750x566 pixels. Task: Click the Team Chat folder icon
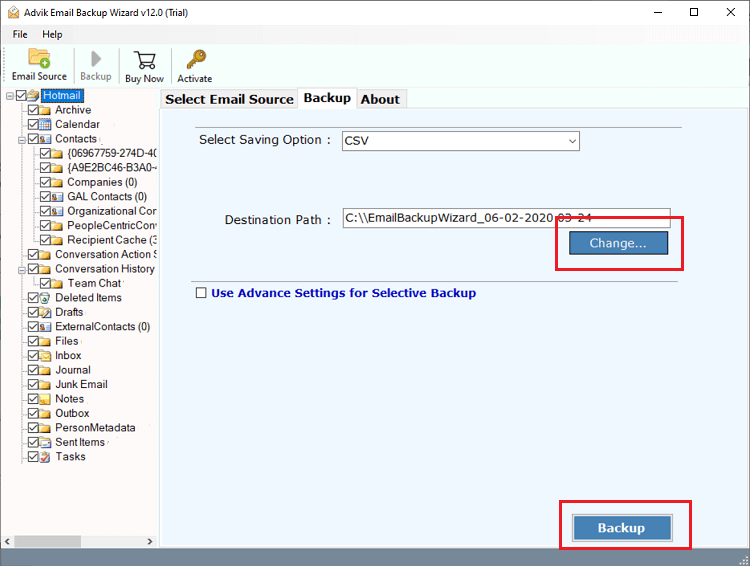point(57,284)
